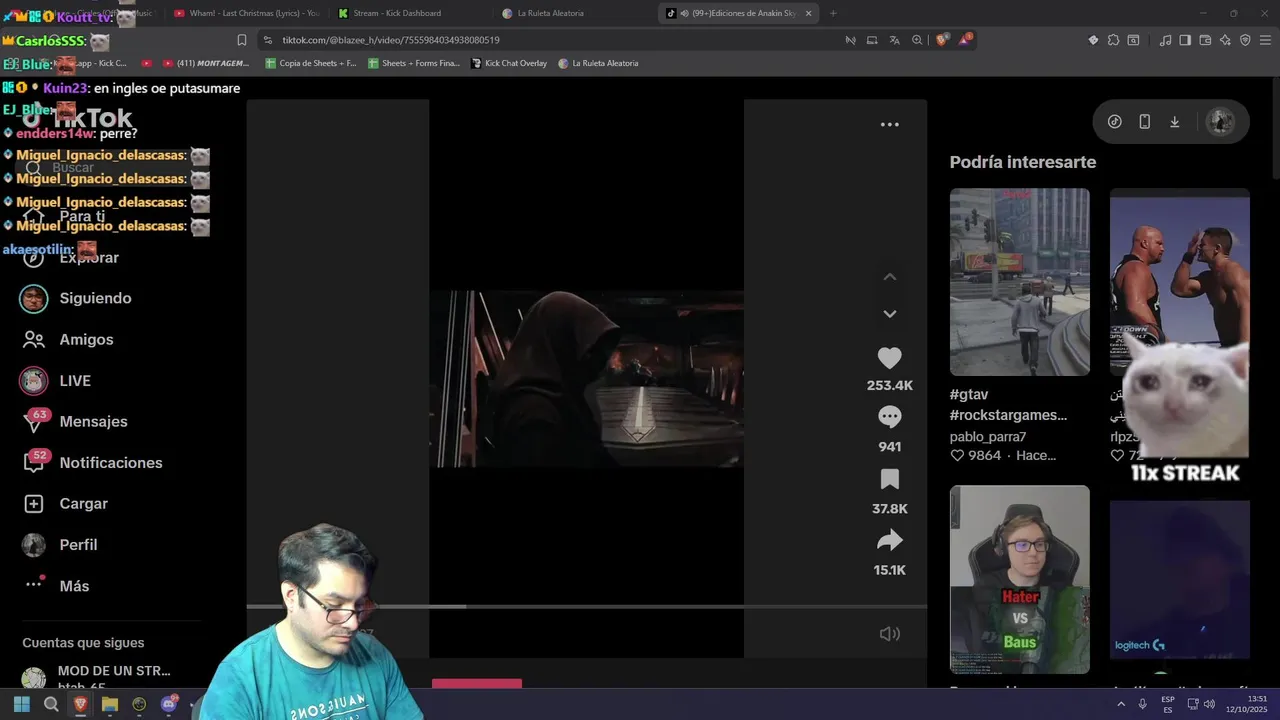Toggle the browser sidebar panel icon
Image resolution: width=1280 pixels, height=720 pixels.
pyautogui.click(x=1185, y=40)
